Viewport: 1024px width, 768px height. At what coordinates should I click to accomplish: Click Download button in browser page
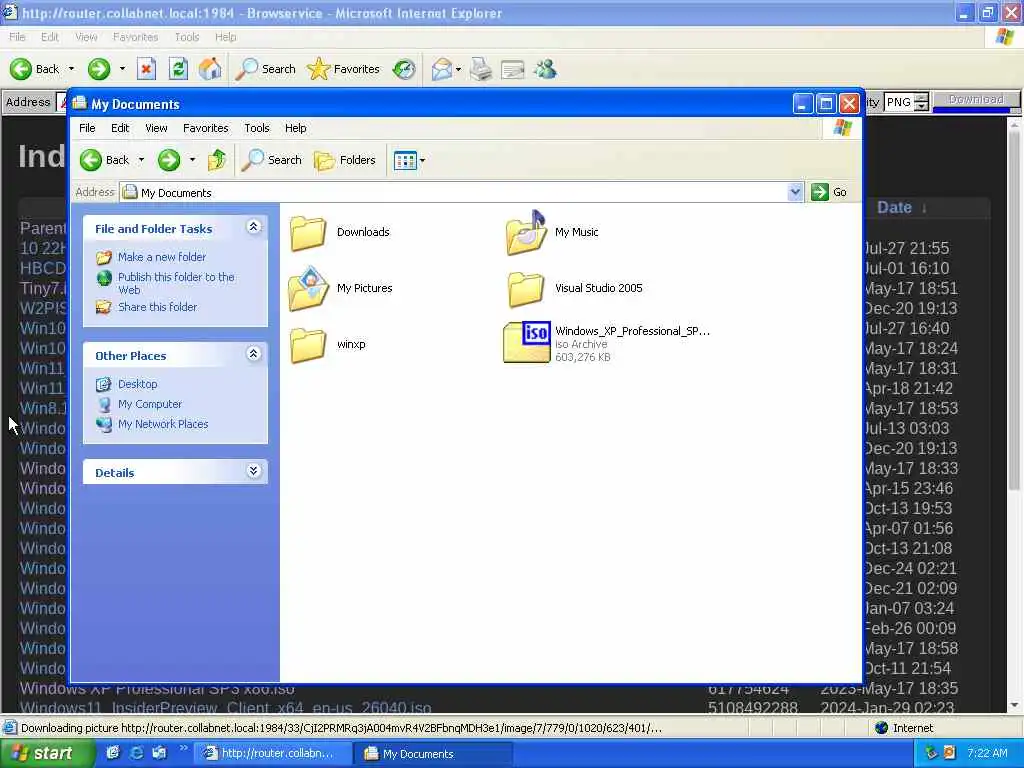pyautogui.click(x=976, y=100)
